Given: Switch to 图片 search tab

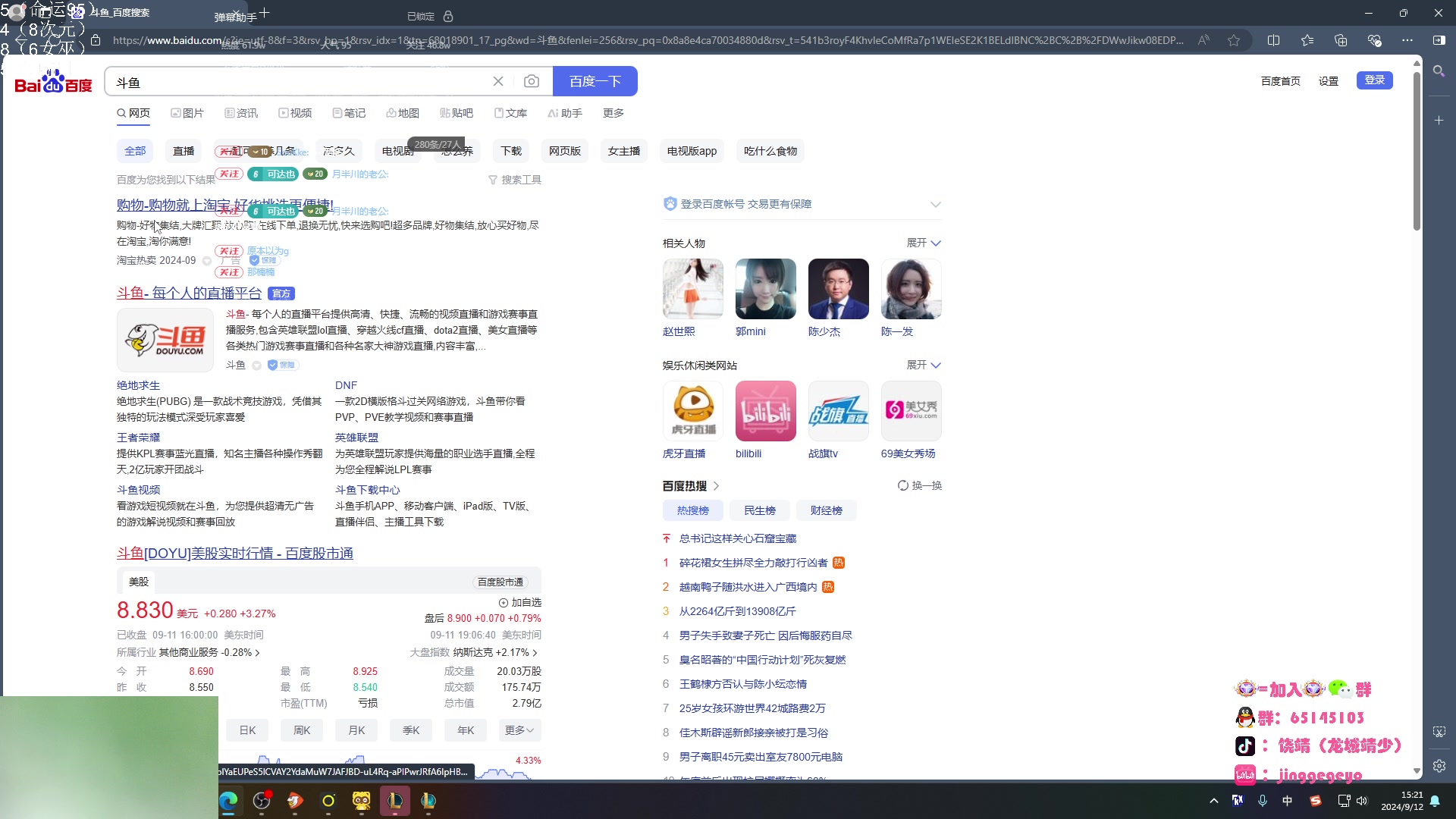Looking at the screenshot, I should (x=187, y=113).
